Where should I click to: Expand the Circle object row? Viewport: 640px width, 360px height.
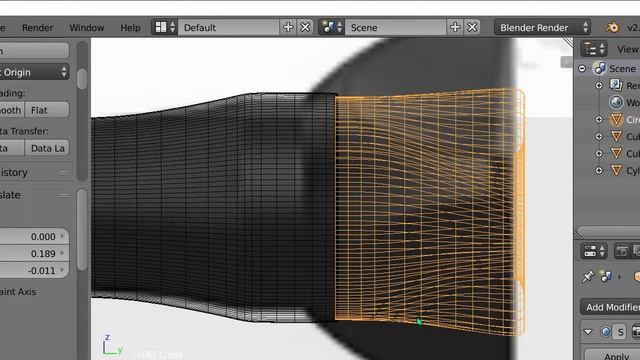(x=599, y=119)
